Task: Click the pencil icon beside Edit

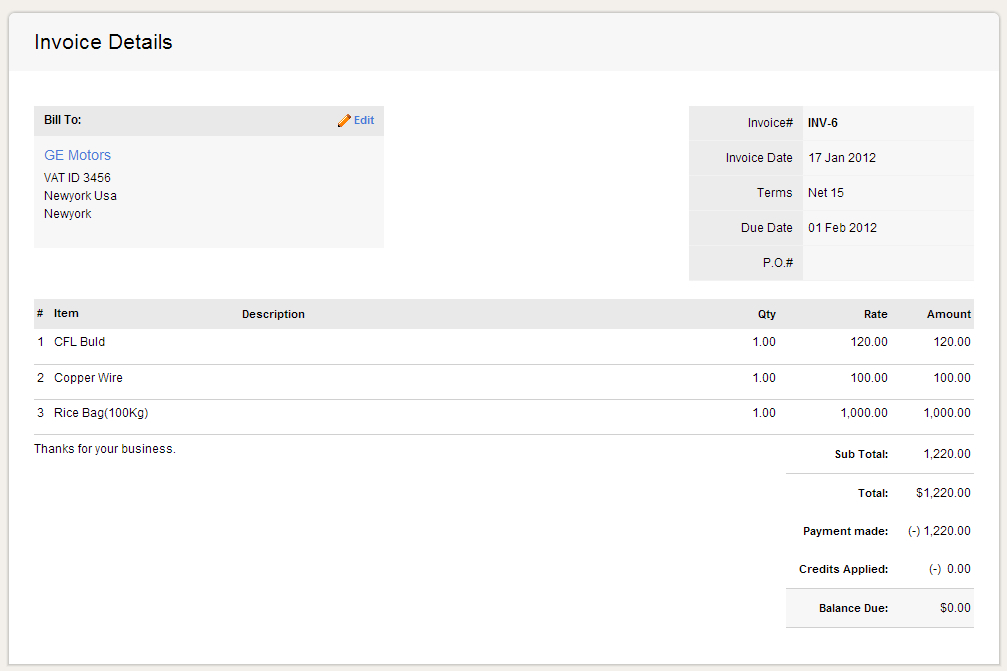Action: pyautogui.click(x=344, y=120)
